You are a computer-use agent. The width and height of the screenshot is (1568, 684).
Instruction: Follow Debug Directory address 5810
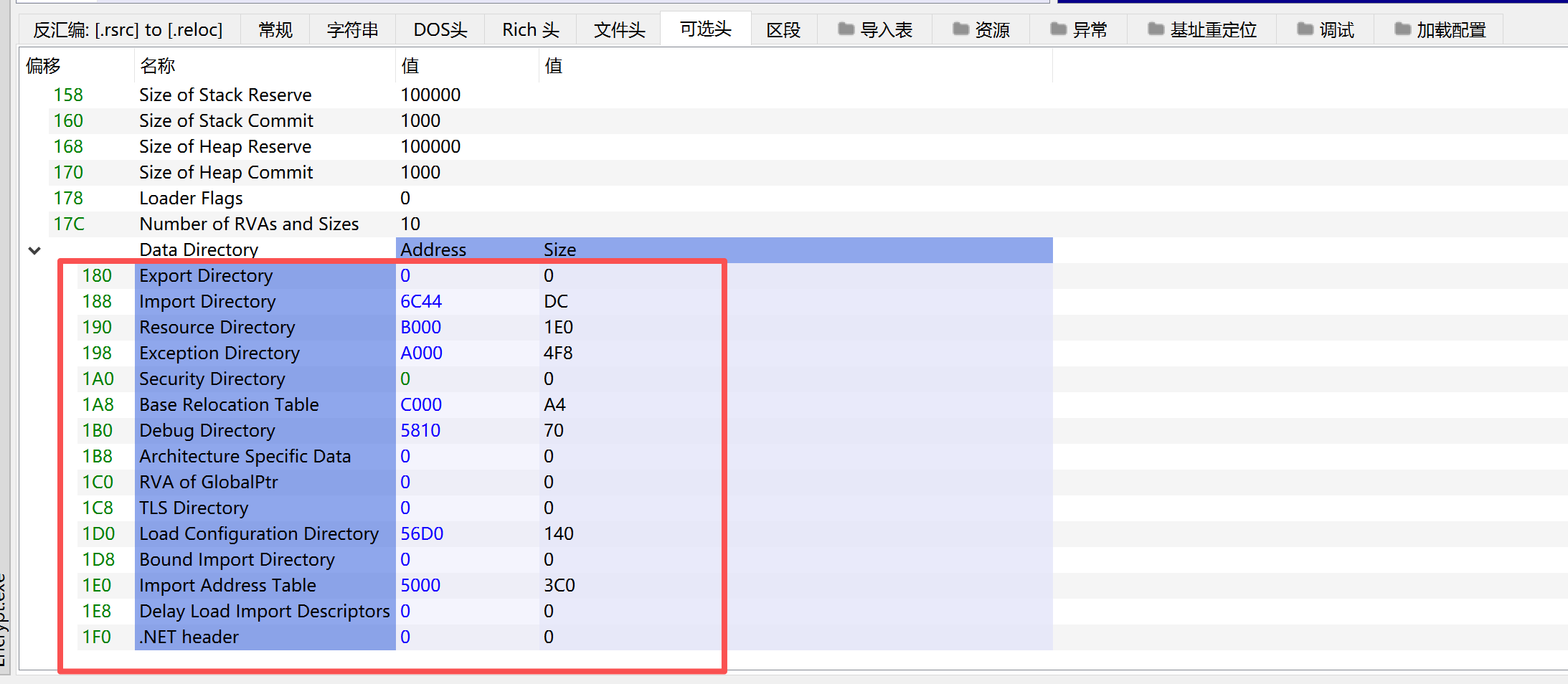[420, 431]
